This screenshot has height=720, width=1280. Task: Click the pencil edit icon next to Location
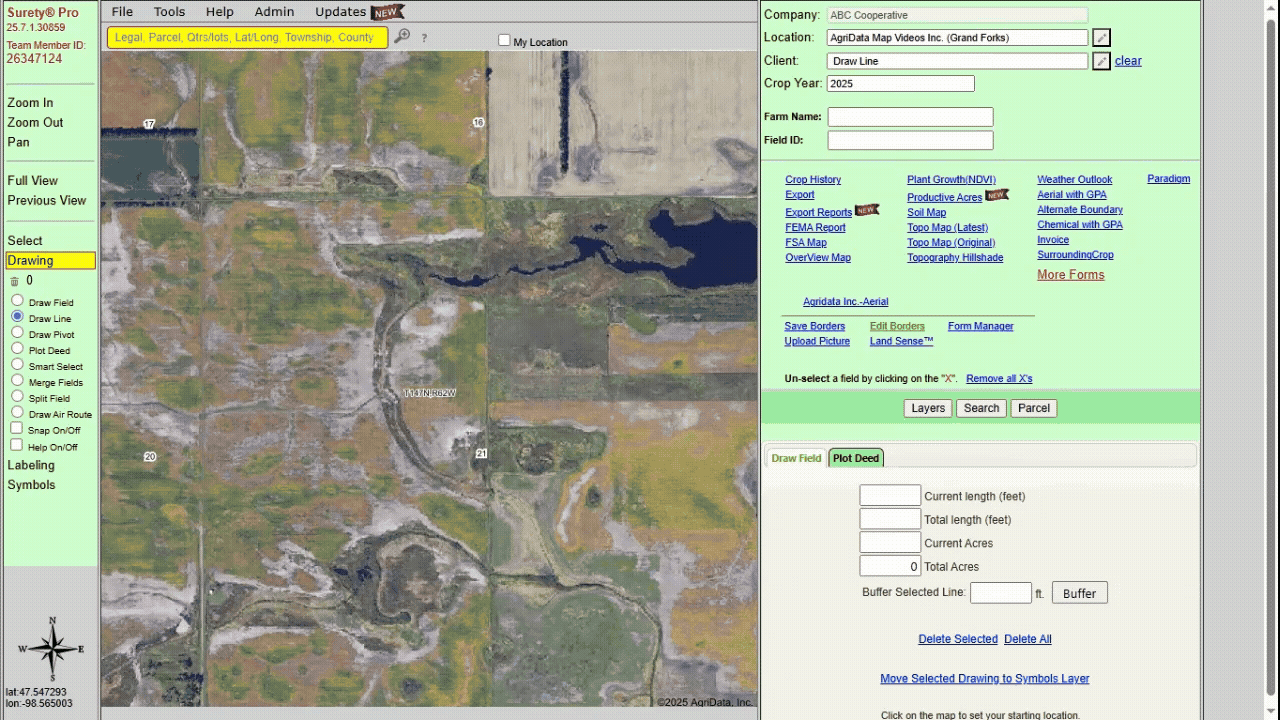point(1101,38)
